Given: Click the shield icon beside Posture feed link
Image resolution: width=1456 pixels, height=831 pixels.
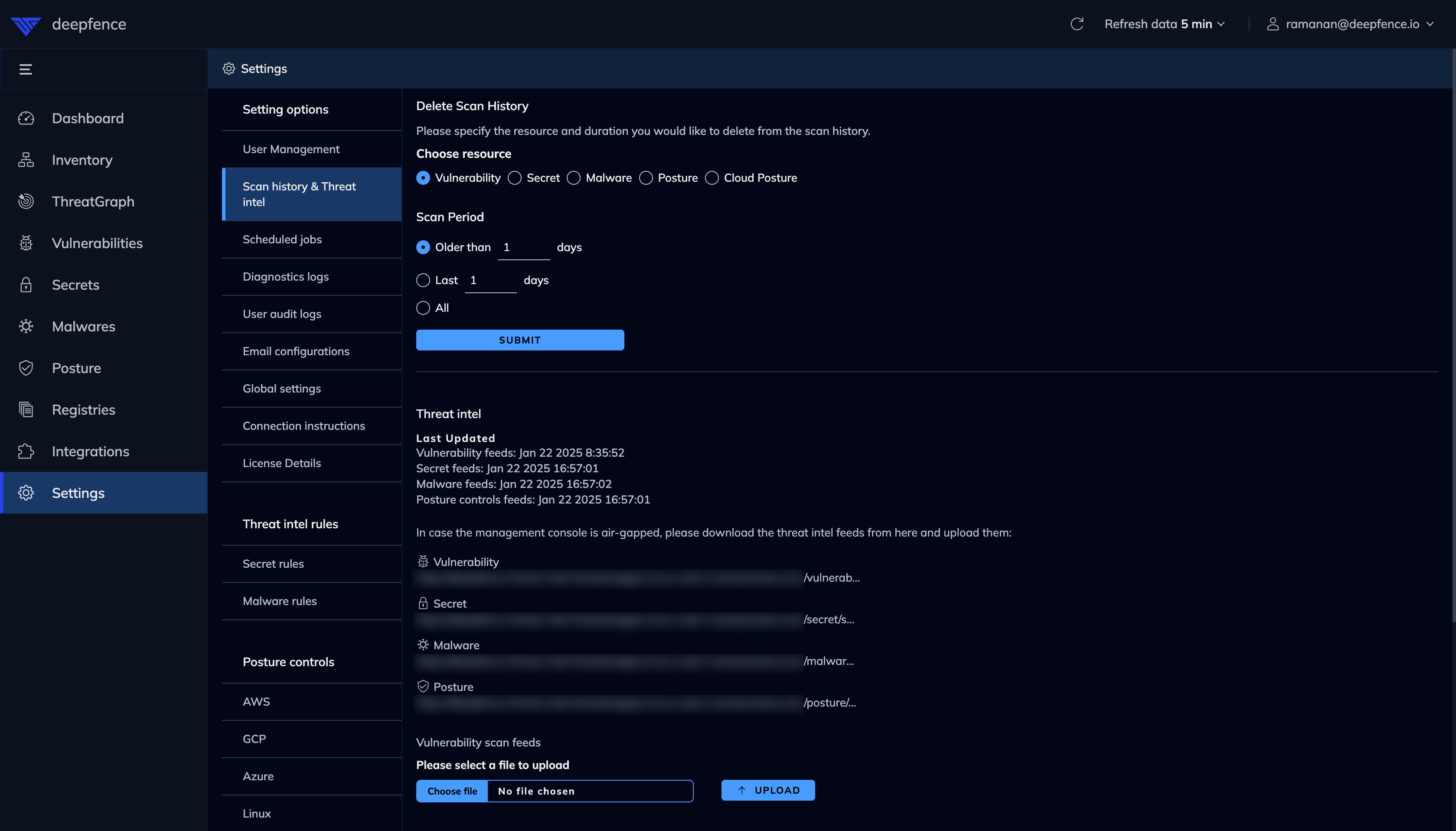Looking at the screenshot, I should click(423, 686).
